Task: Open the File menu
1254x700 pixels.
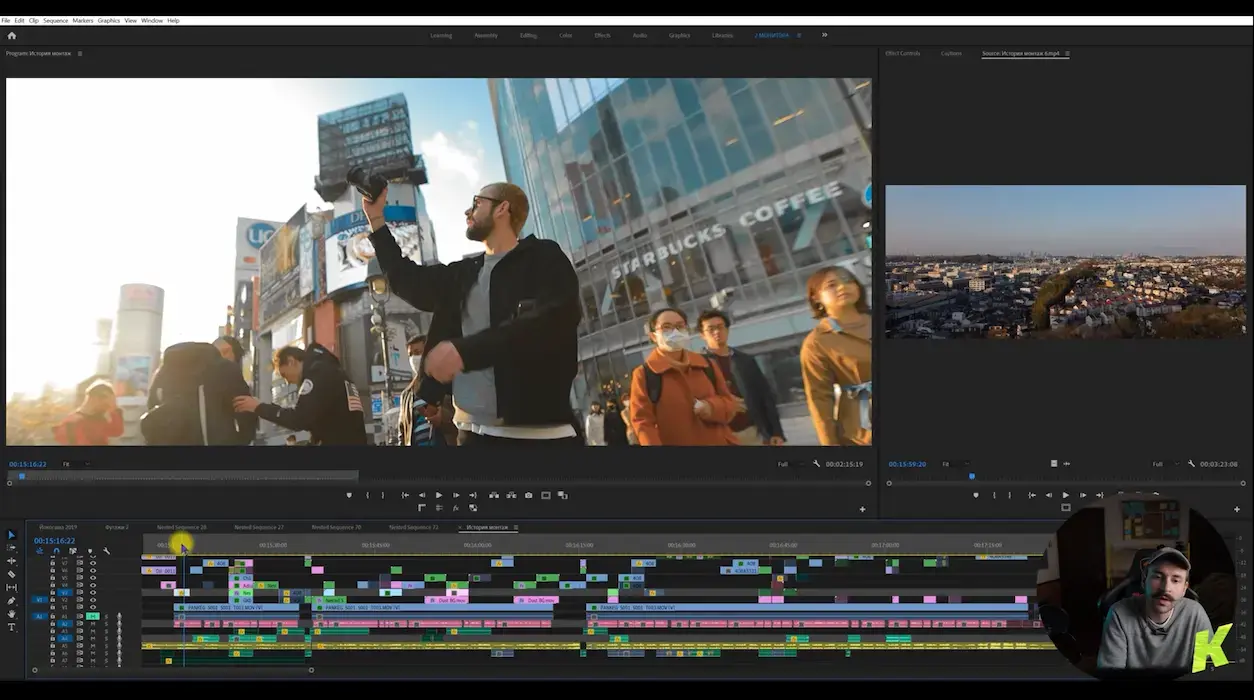Action: coord(6,20)
